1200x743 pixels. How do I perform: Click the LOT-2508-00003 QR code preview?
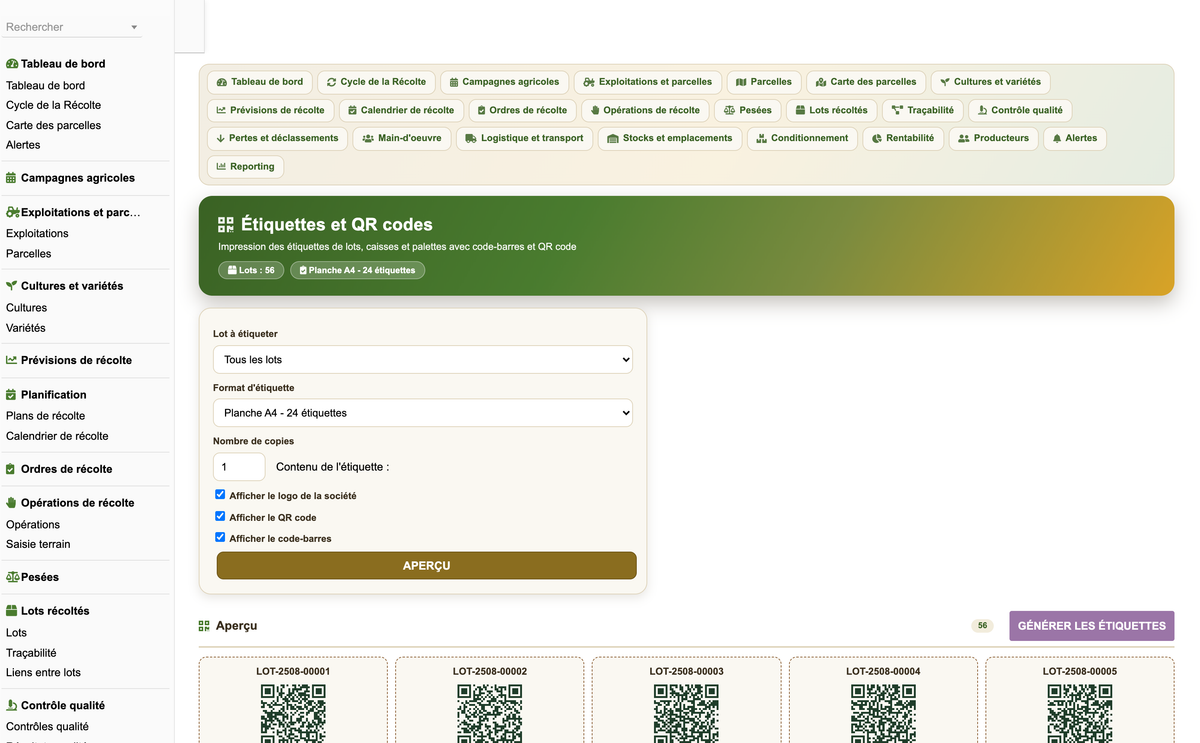687,713
